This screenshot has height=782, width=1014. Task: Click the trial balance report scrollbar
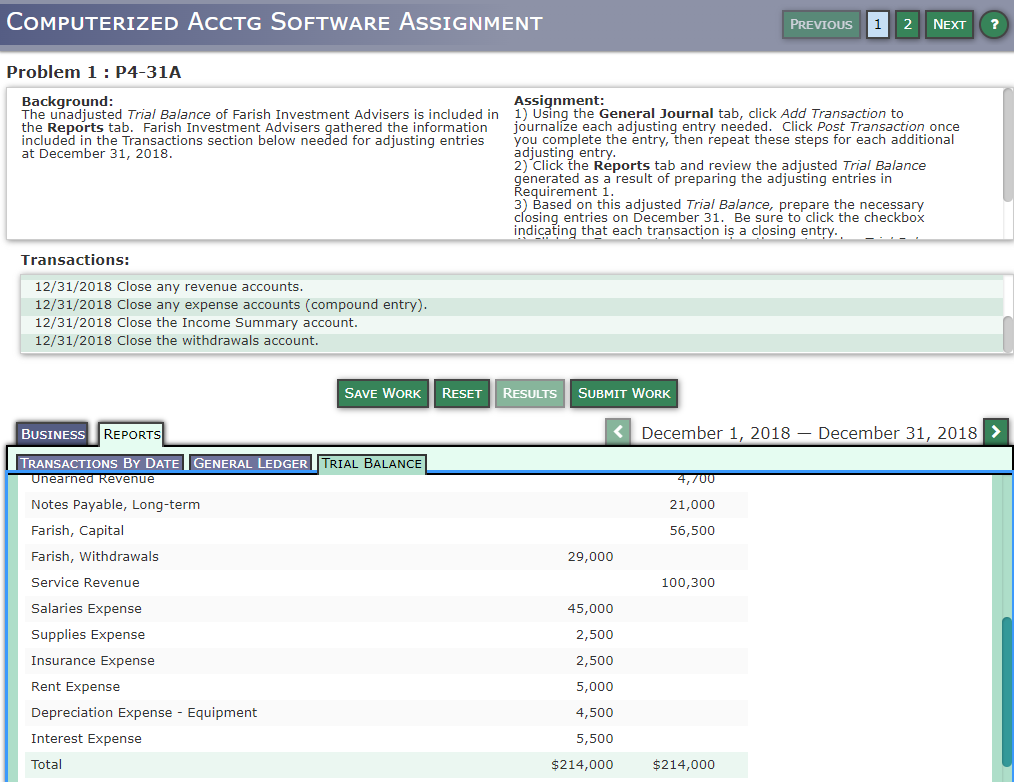tap(1007, 692)
